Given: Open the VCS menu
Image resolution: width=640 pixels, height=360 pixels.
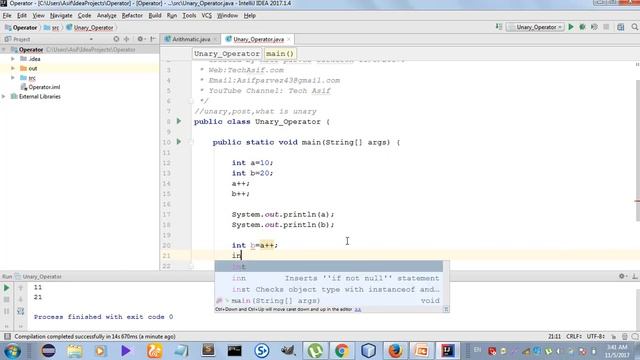Looking at the screenshot, I should 207,16.
